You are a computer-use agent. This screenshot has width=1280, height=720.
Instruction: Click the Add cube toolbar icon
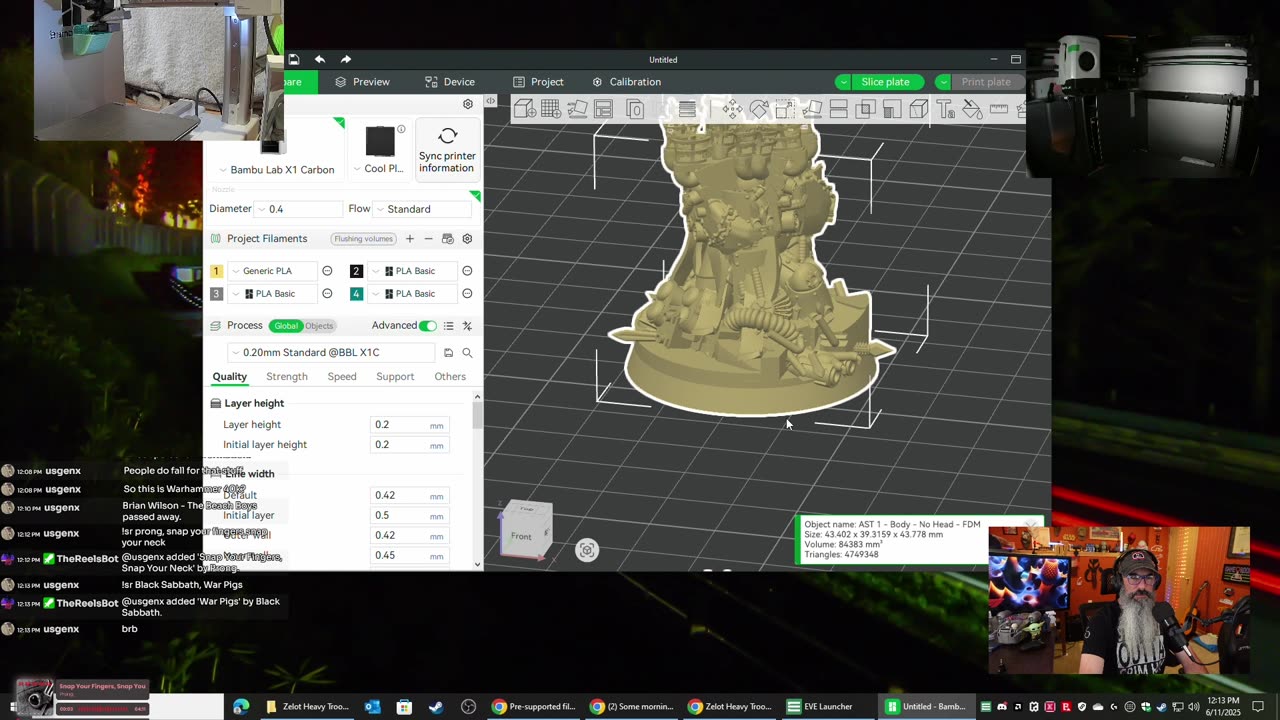[523, 109]
